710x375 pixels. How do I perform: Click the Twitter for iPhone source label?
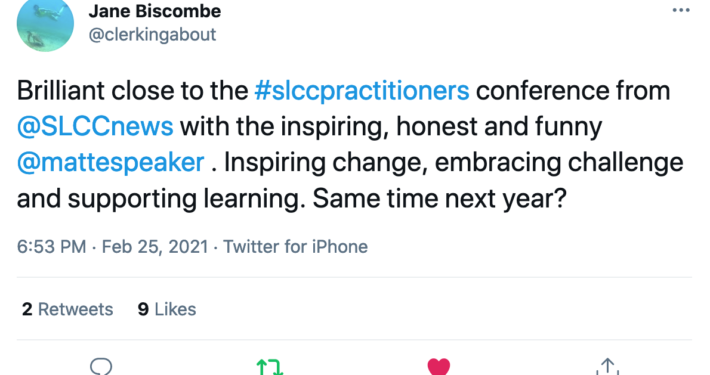point(296,247)
